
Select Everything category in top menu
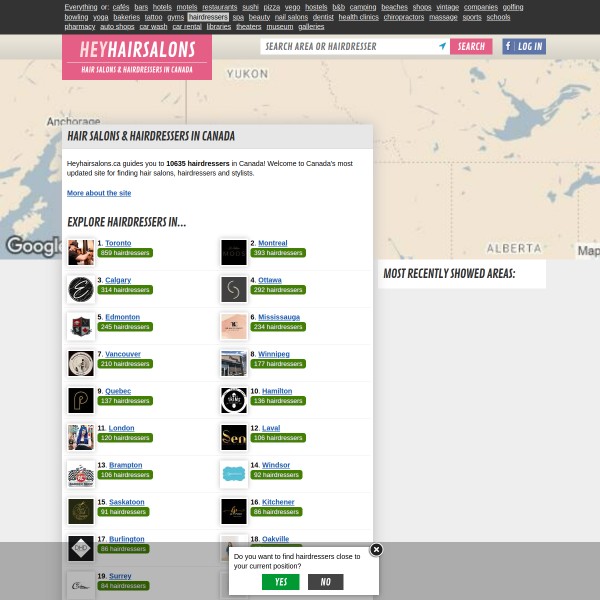[x=81, y=7]
